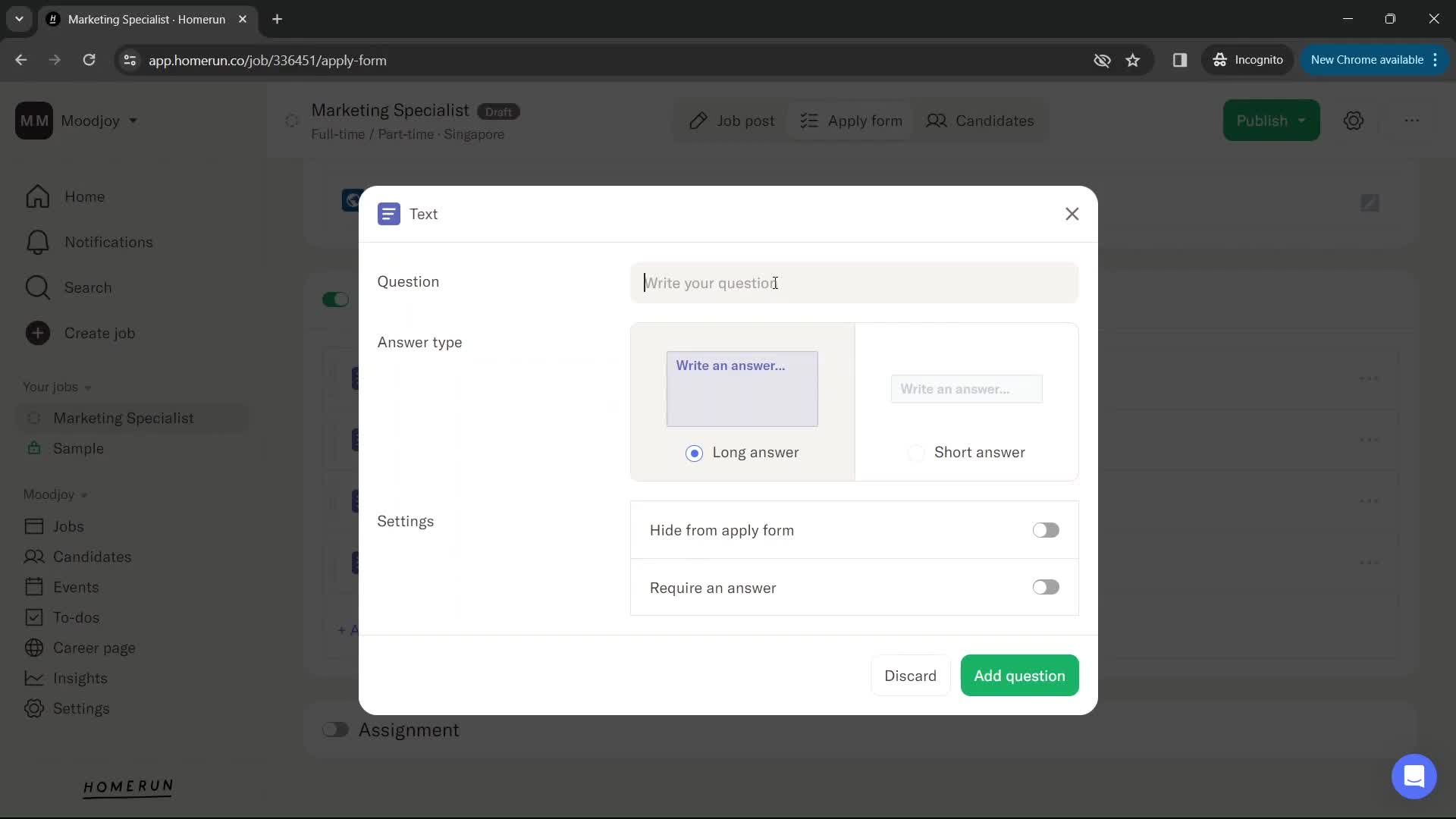Click the Text question type icon
The image size is (1456, 819).
coord(388,213)
